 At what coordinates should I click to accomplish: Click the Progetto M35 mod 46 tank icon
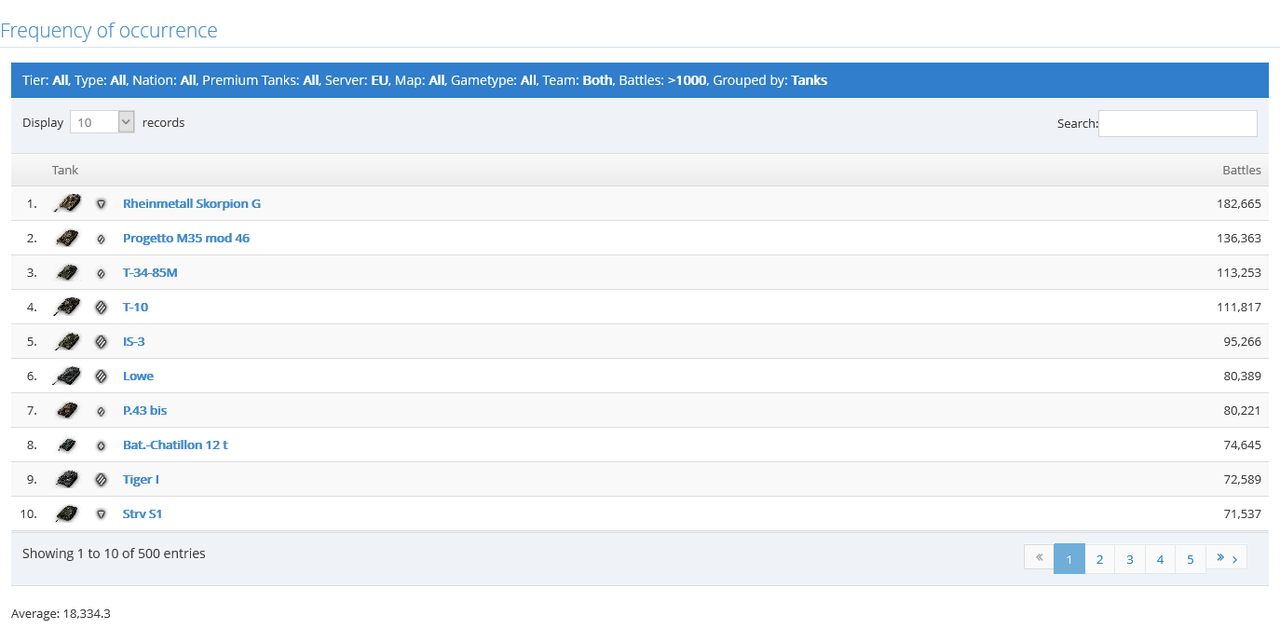tap(68, 238)
